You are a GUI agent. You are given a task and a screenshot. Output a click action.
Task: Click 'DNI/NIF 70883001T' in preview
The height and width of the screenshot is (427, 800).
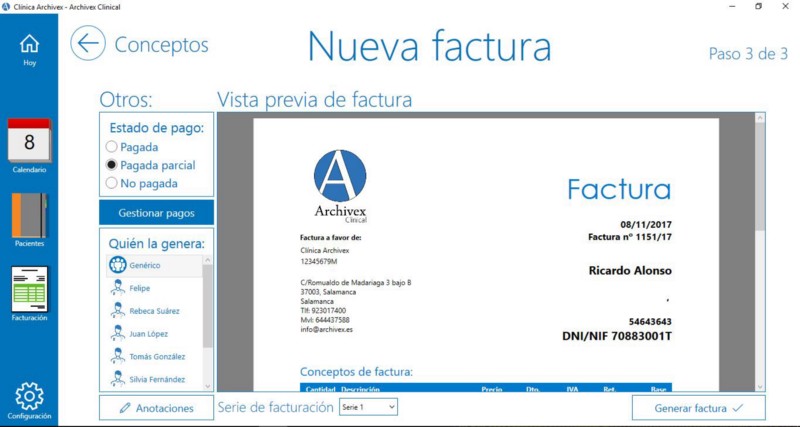617,336
